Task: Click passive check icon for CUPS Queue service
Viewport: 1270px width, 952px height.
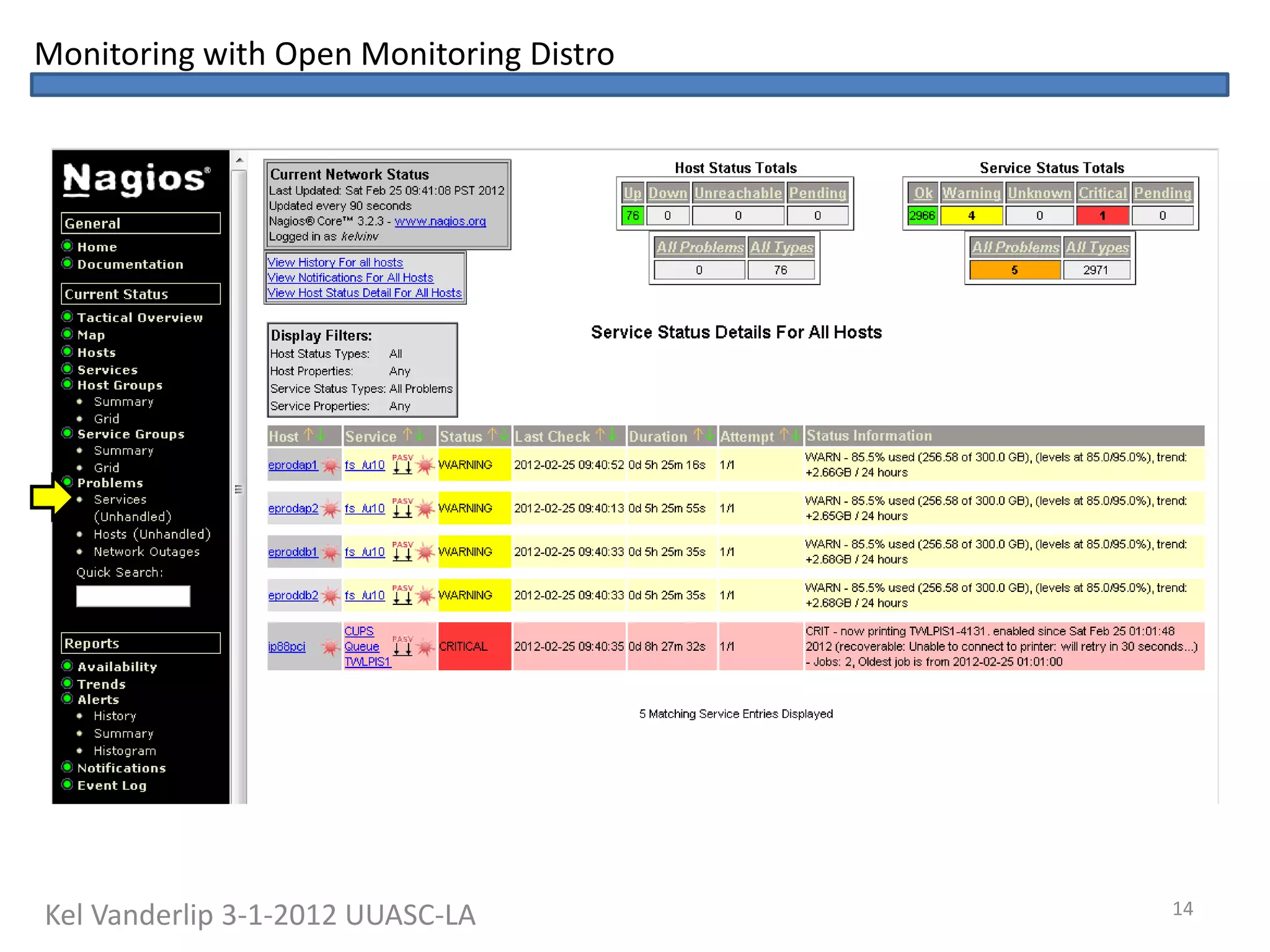Action: [x=402, y=646]
